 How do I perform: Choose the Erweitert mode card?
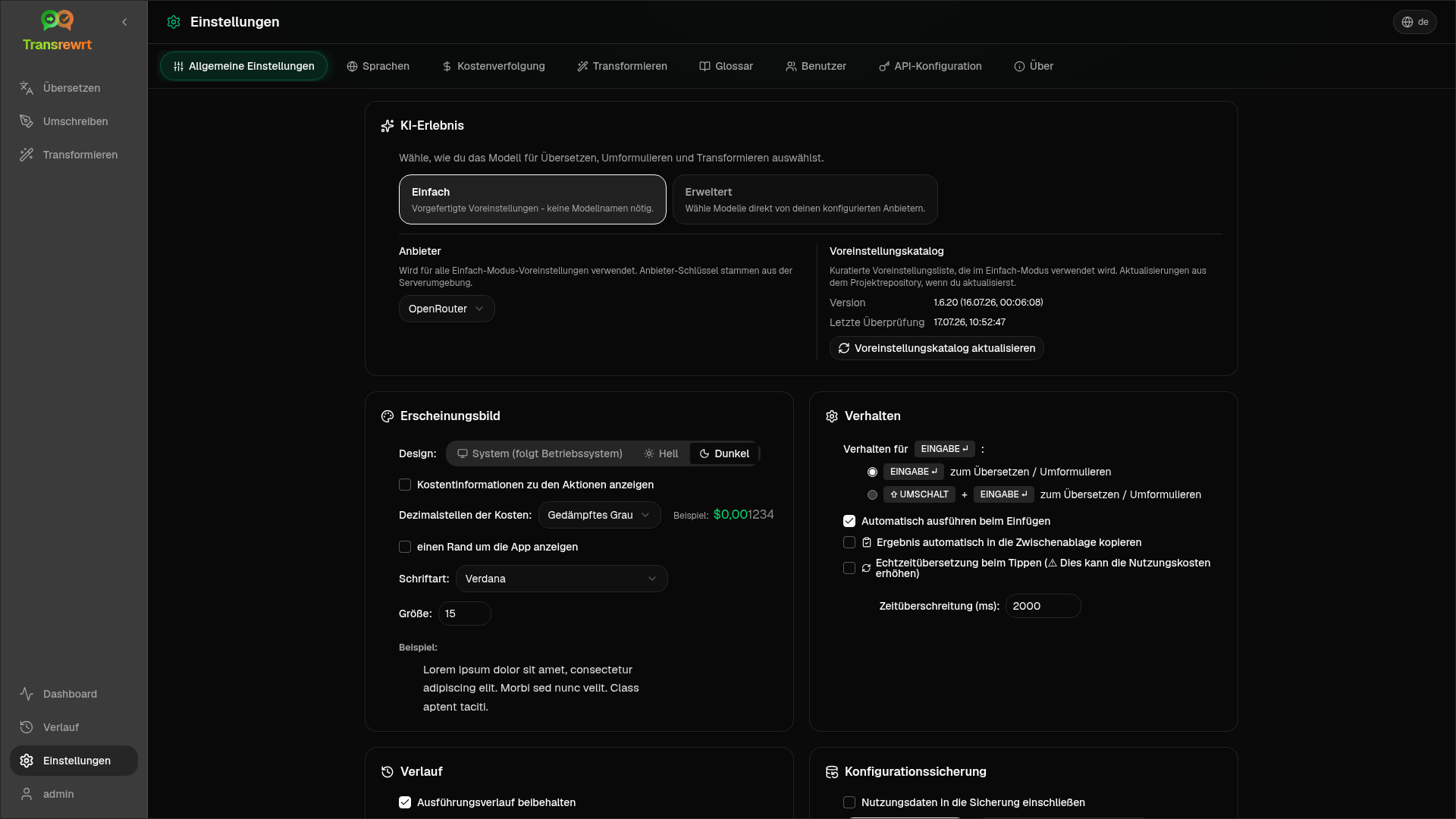point(805,199)
